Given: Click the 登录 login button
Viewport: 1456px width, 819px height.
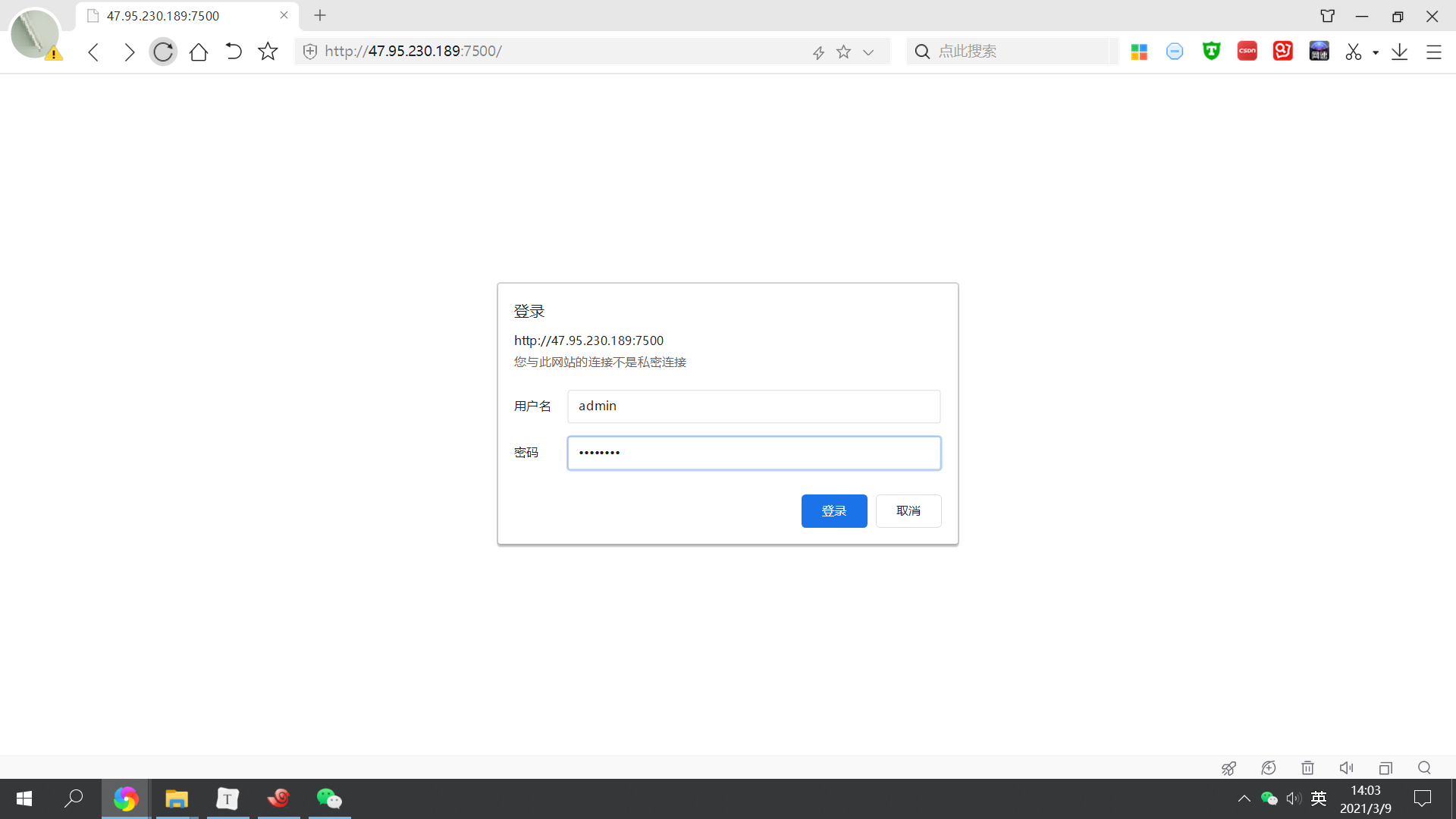Looking at the screenshot, I should tap(833, 510).
